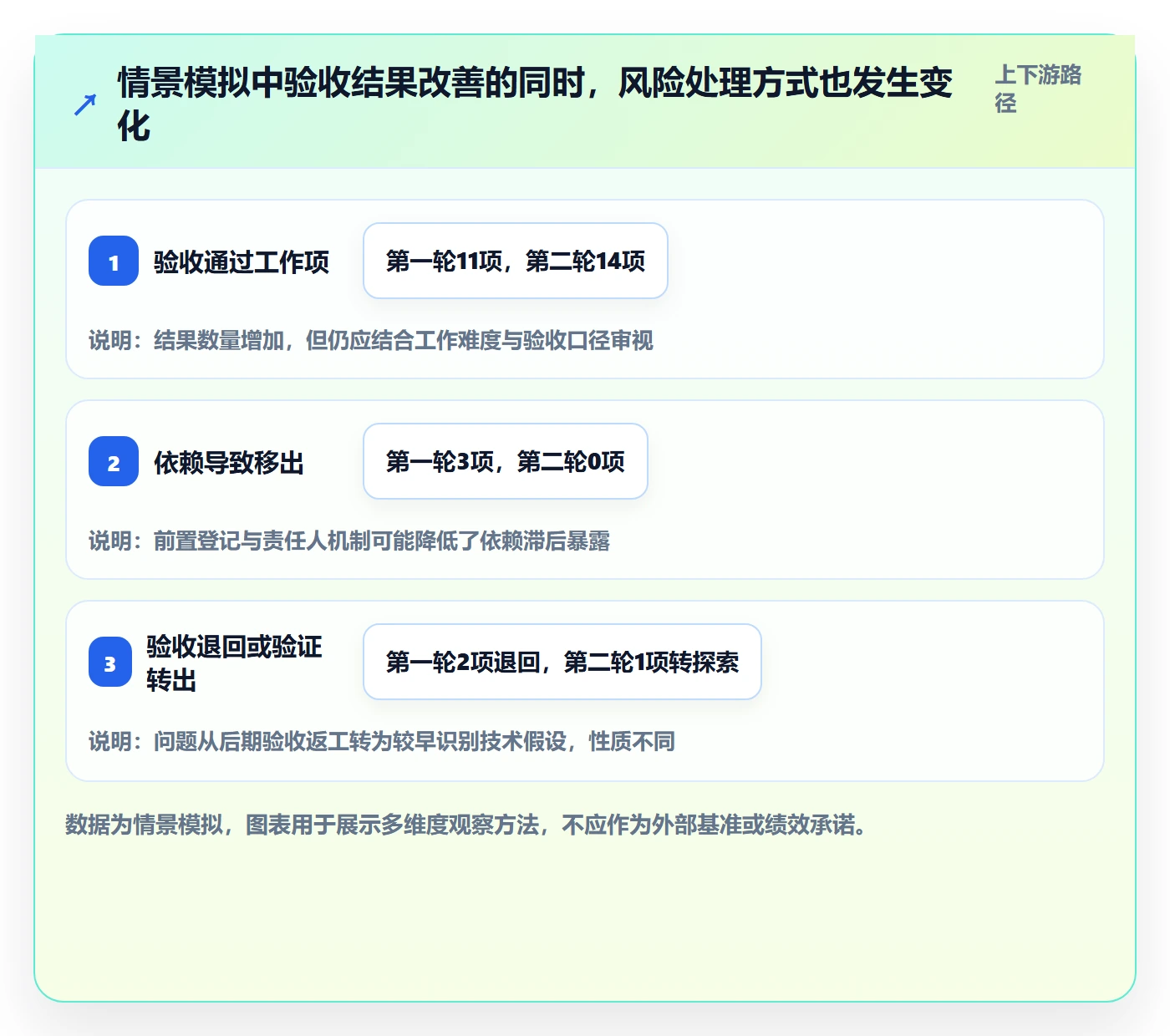Screen dimensions: 1170x1036
Task: Click the trend arrow icon beside the title
Action: coord(85,104)
